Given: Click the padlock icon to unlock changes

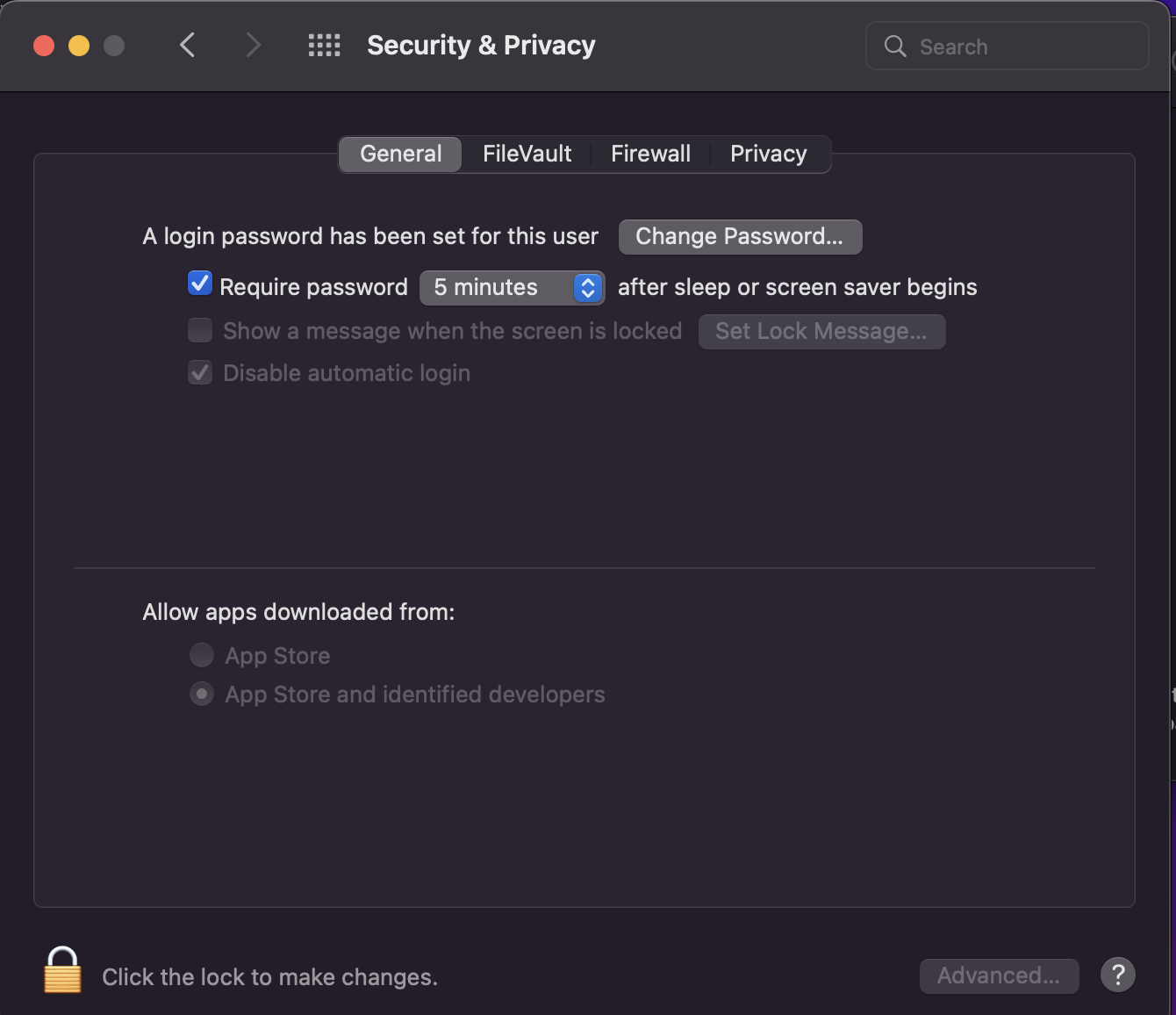Looking at the screenshot, I should click(x=62, y=970).
